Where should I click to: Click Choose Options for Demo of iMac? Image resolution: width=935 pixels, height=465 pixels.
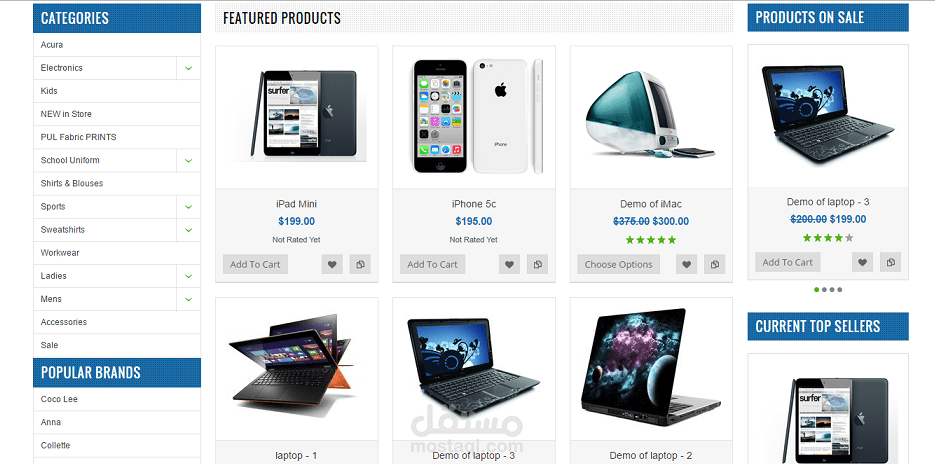[x=618, y=264]
